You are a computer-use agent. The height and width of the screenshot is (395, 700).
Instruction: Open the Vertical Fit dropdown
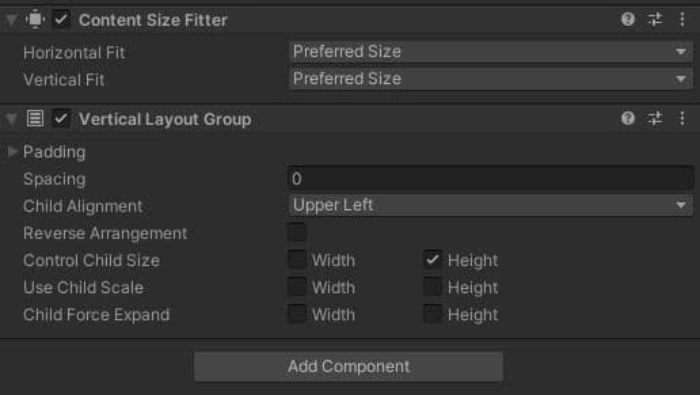(491, 79)
